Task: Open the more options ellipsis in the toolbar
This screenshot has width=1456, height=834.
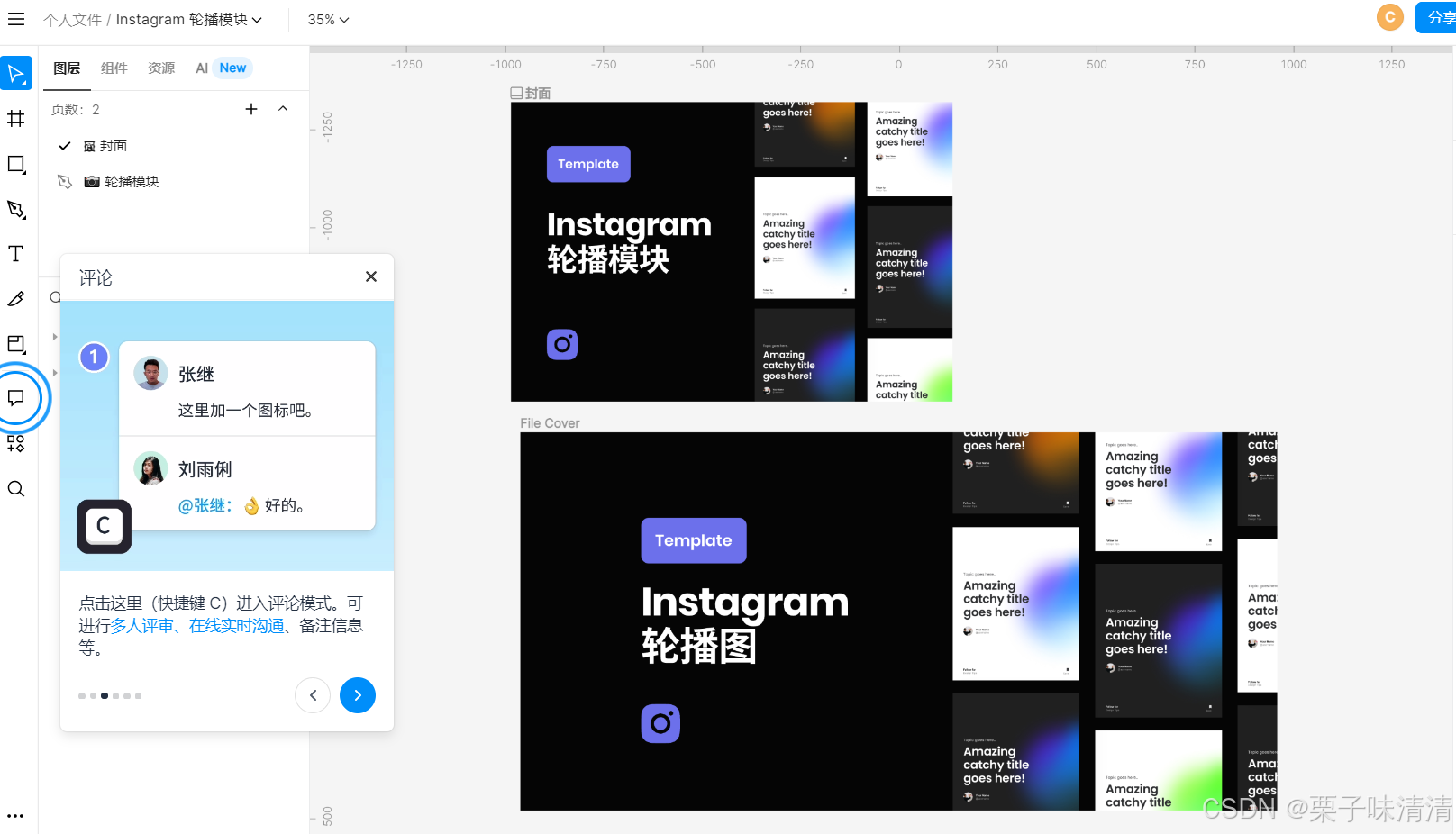Action: [16, 816]
